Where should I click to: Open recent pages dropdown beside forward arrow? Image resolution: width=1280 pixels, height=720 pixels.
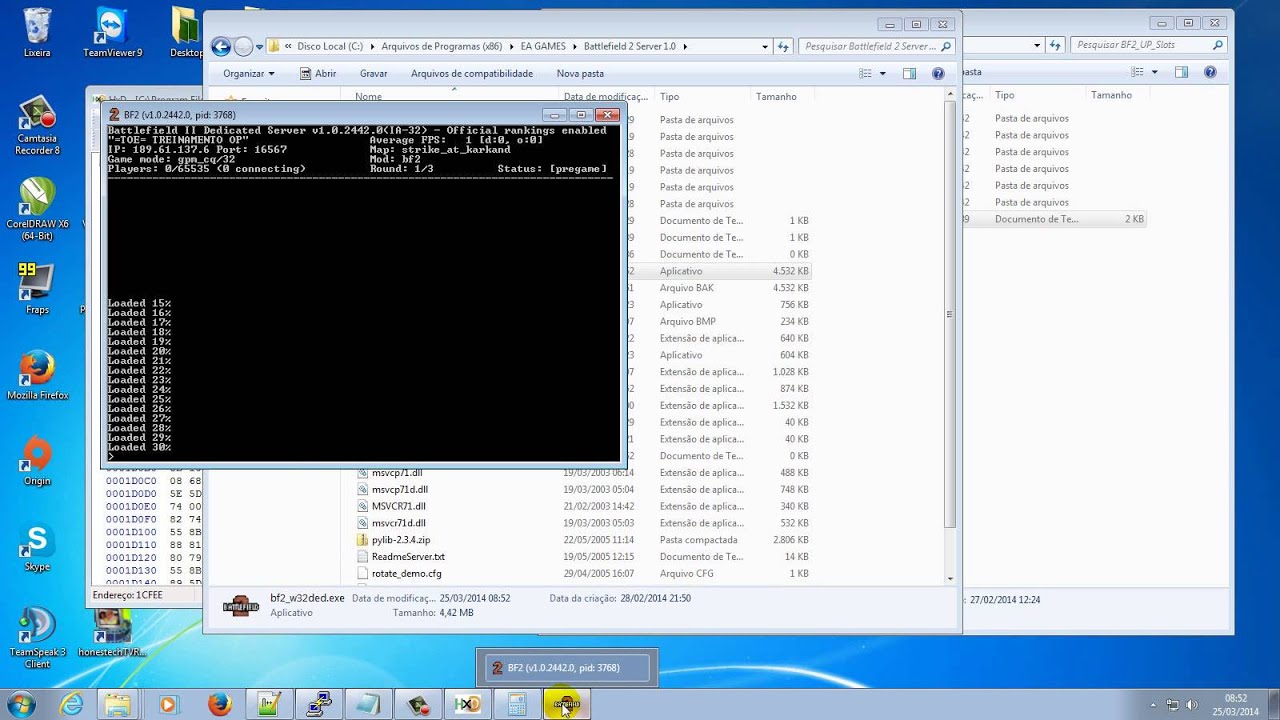260,46
